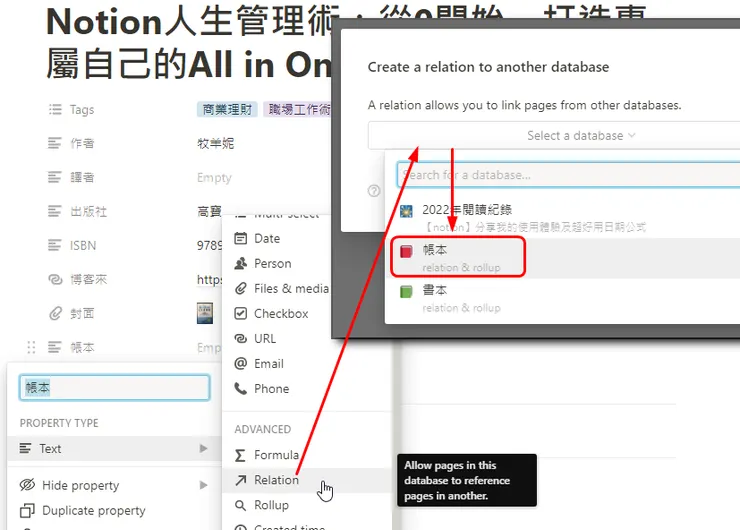Click the ISBN value starting 9789

(210, 245)
